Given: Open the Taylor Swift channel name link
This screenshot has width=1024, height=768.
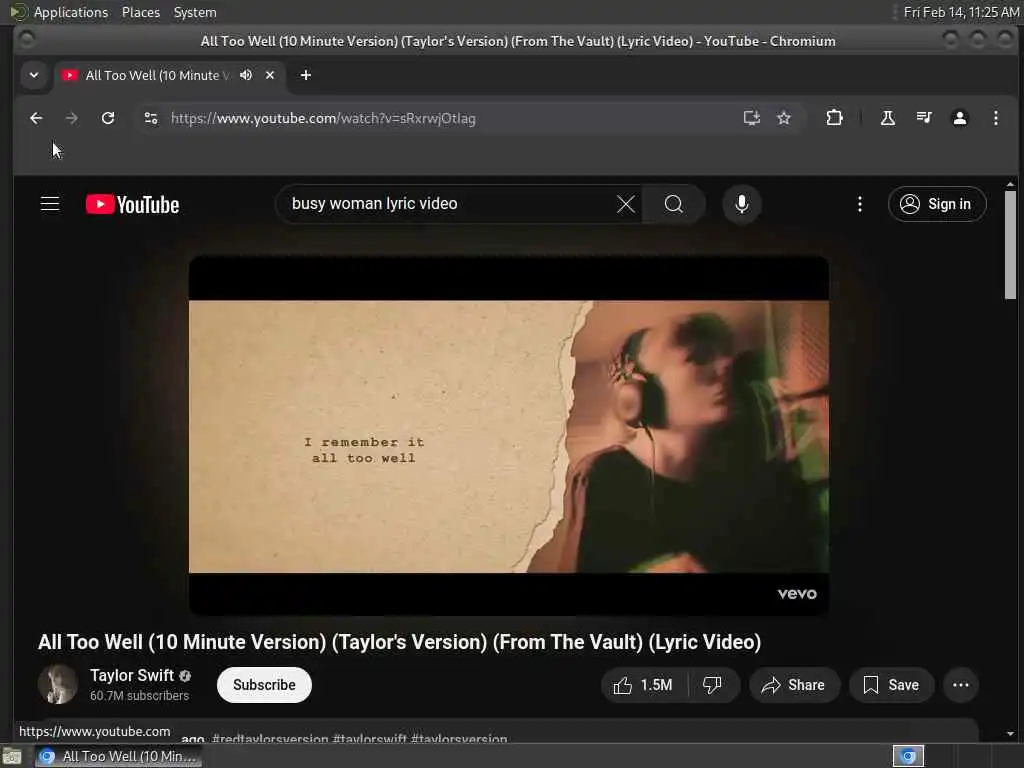Looking at the screenshot, I should 132,675.
